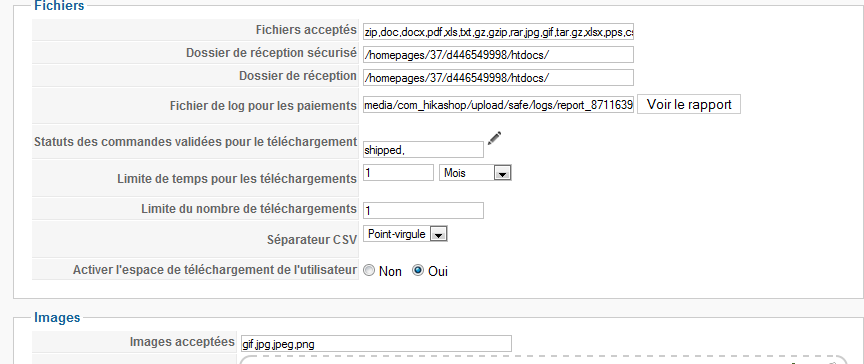864x364 pixels.
Task: Select the 'Non' radio for user download area
Action: (369, 271)
